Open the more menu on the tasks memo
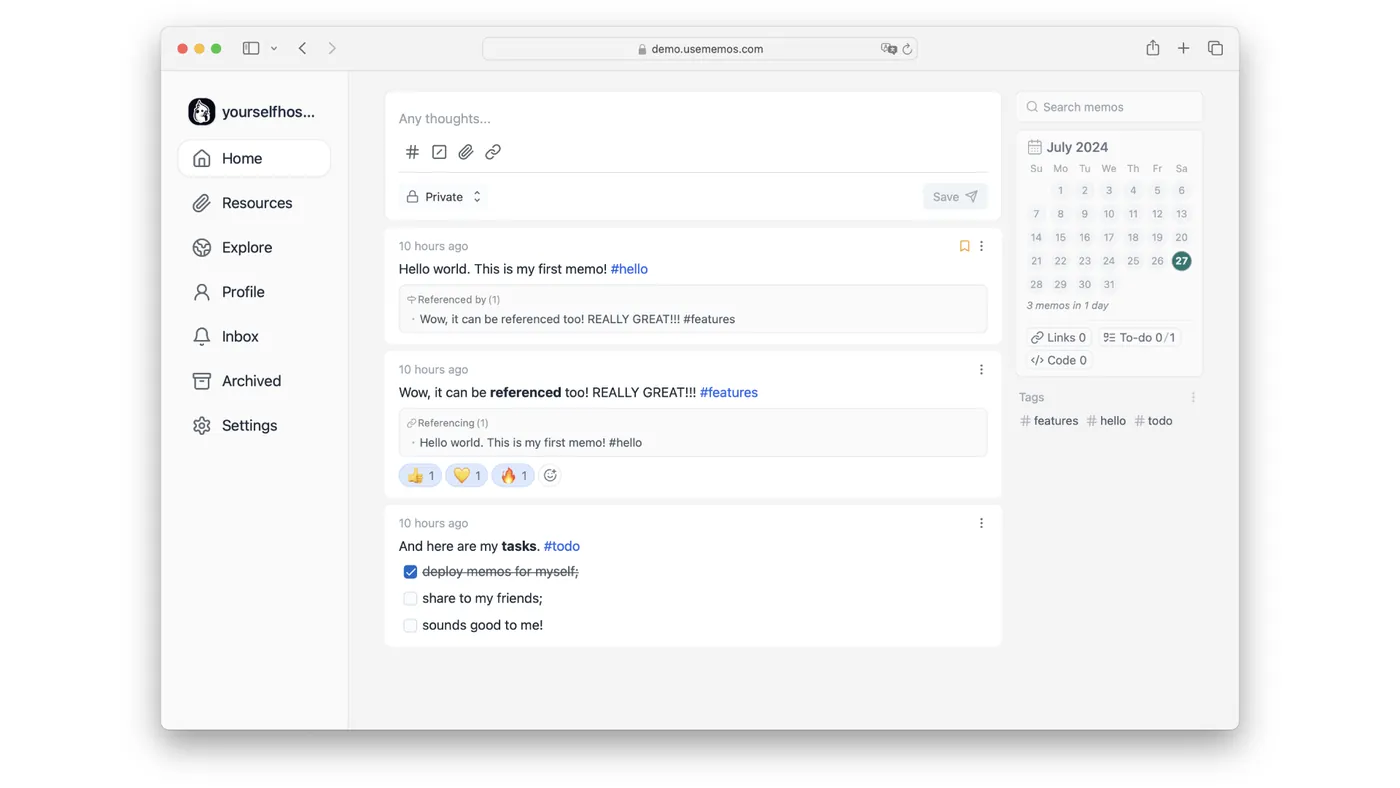The height and width of the screenshot is (788, 1400). pyautogui.click(x=981, y=523)
